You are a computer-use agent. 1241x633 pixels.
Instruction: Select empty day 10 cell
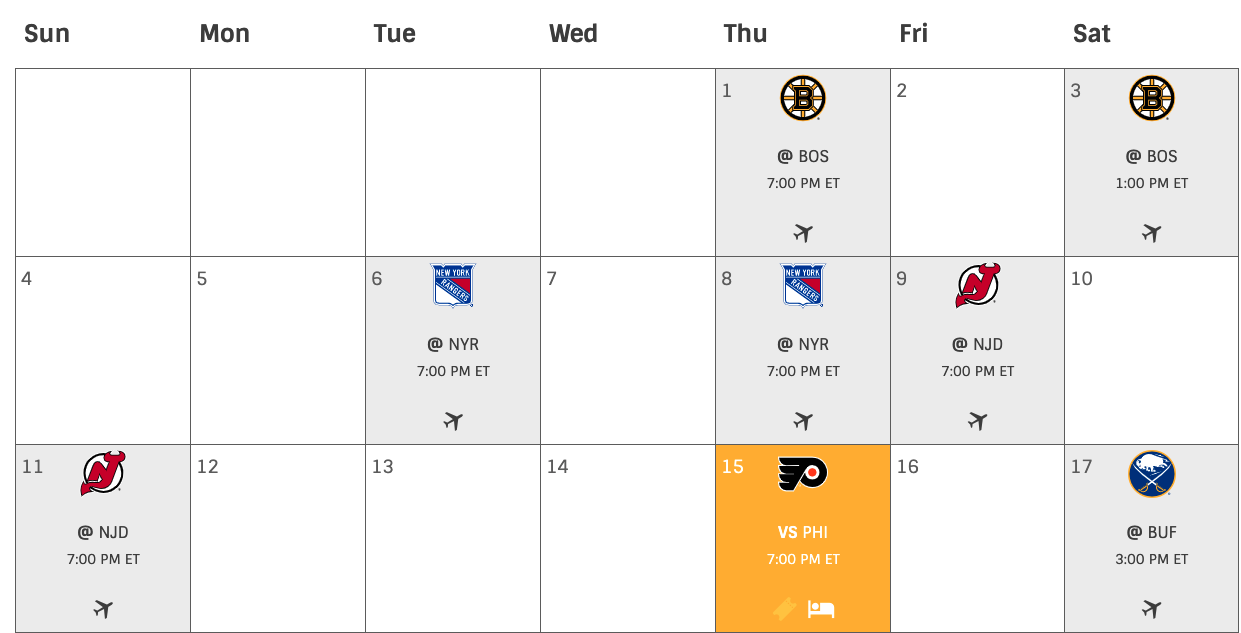1152,350
